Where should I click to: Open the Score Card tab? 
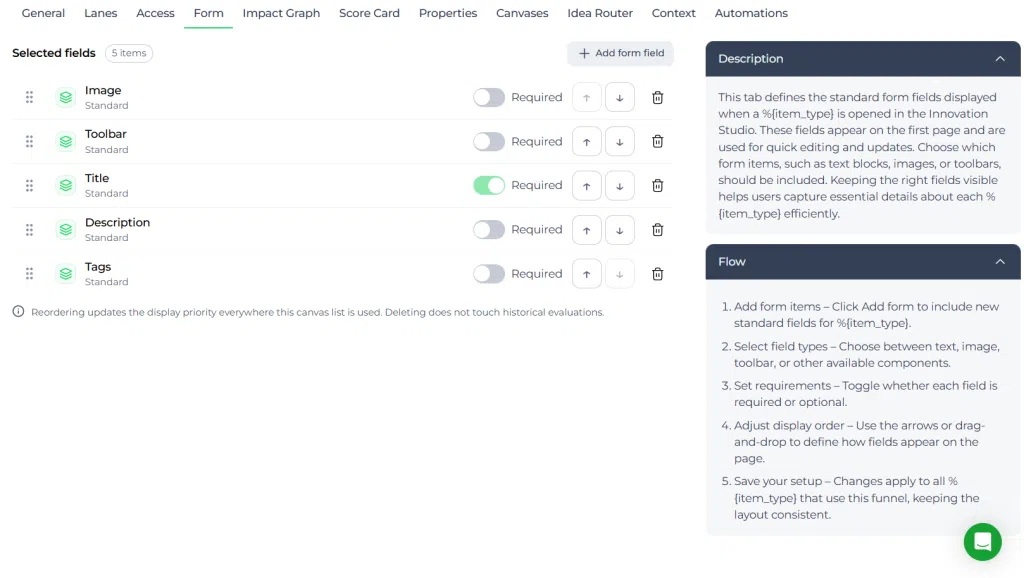[x=369, y=13]
